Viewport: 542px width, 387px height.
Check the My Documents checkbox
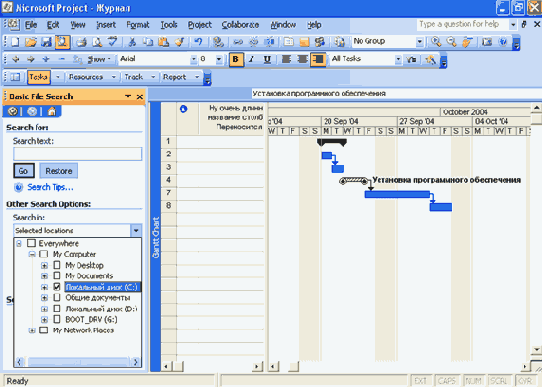(57, 276)
